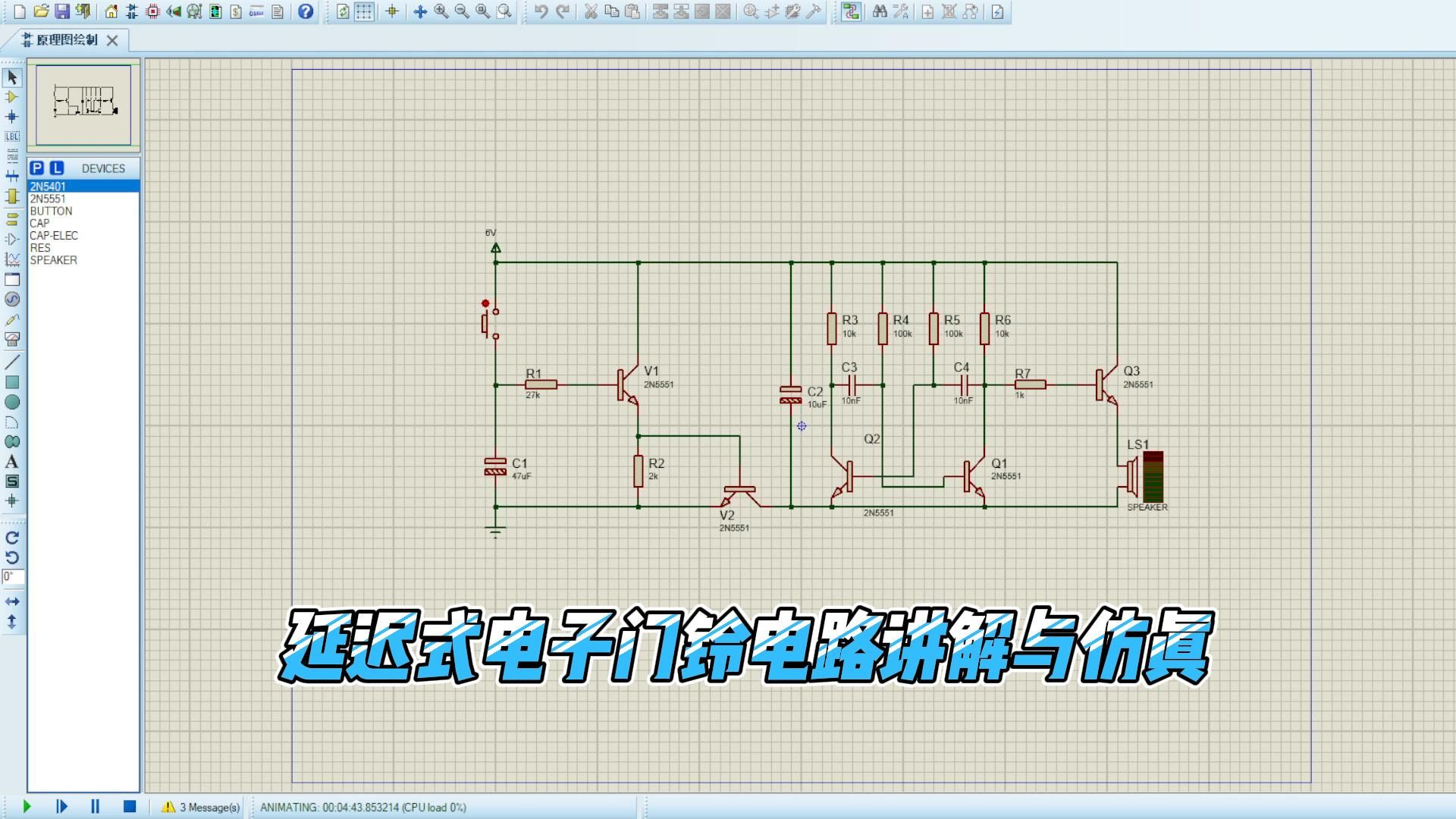Click the Undo arrow icon
1456x819 pixels.
541,11
